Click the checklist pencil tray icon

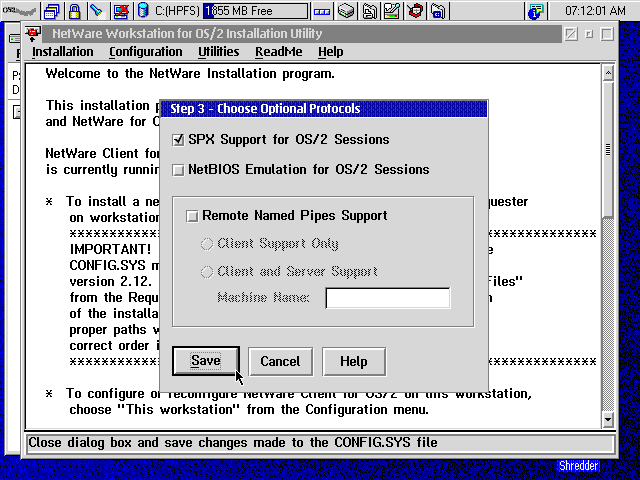coord(392,11)
